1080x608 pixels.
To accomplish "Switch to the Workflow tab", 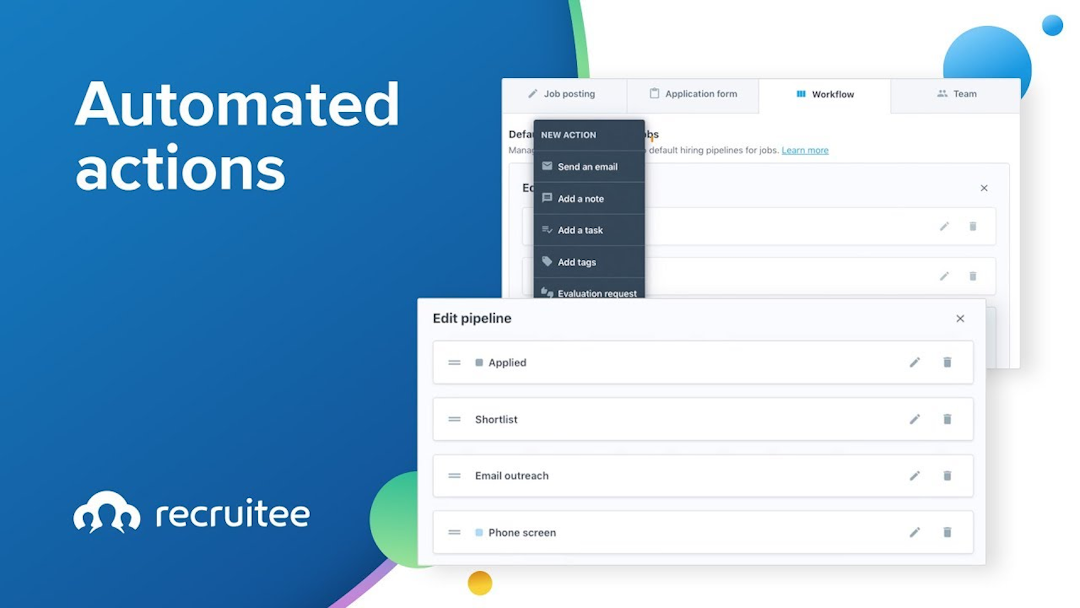I will [826, 93].
